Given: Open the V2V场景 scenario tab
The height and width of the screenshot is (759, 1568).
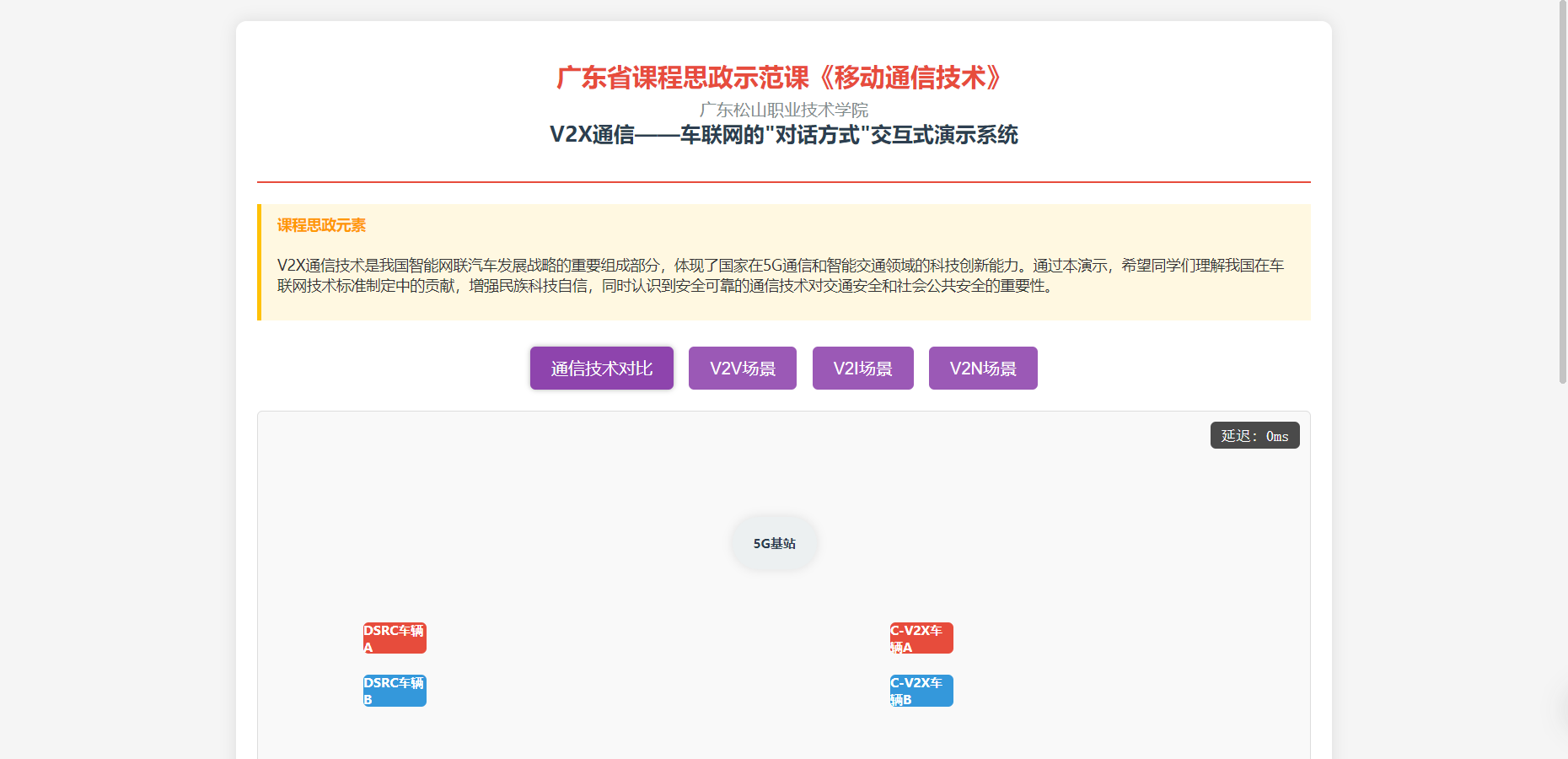Looking at the screenshot, I should click(x=742, y=369).
